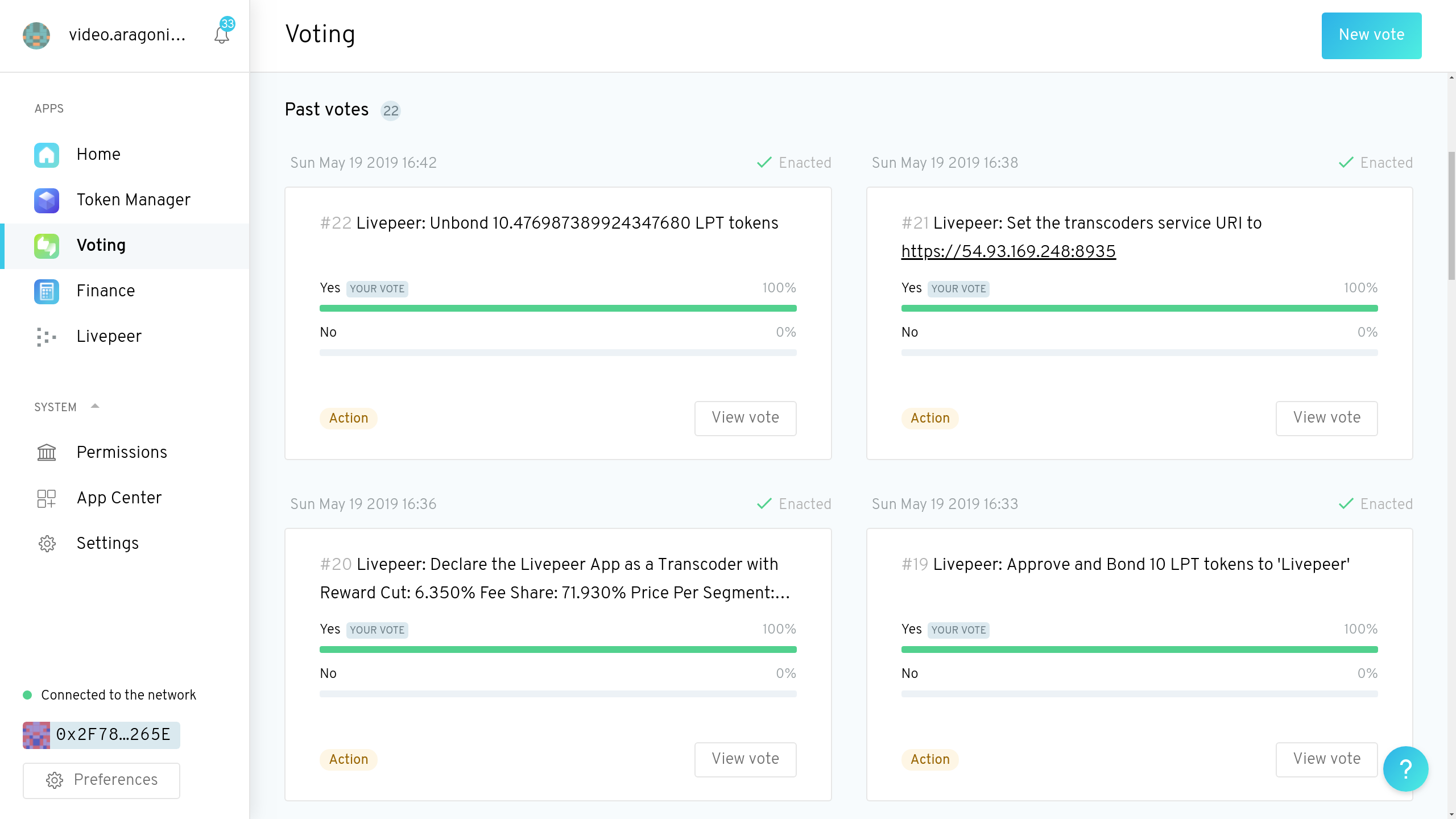Open the App Center menu item
Screen dimensions: 1456x819
pos(125,498)
